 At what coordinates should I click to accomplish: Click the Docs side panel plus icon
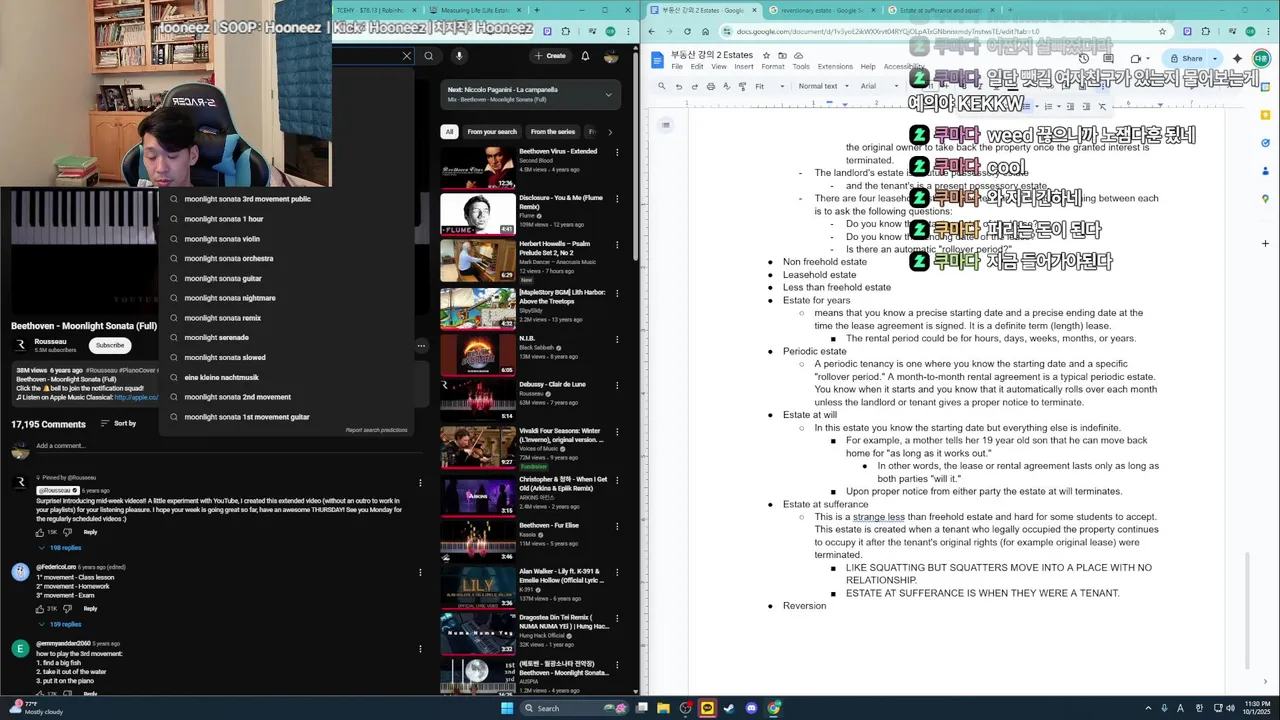pos(1265,243)
